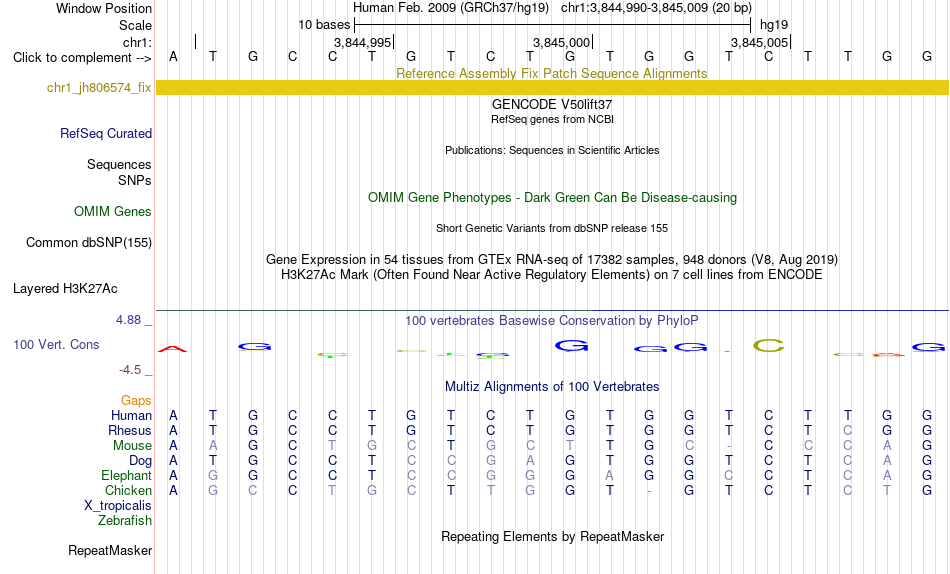
Task: Click base A in the complement sequence row
Action: click(173, 57)
